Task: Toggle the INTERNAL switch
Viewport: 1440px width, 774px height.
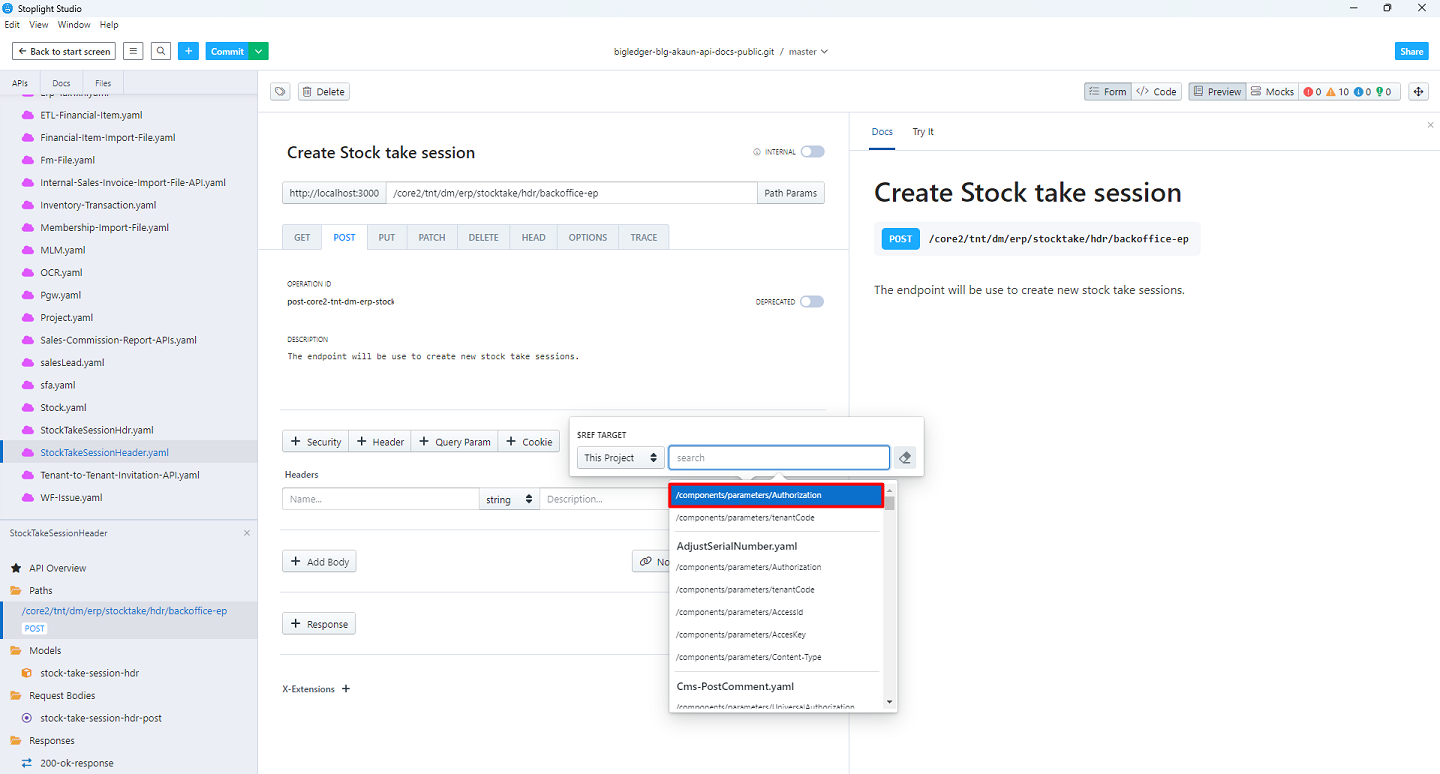Action: (x=812, y=152)
